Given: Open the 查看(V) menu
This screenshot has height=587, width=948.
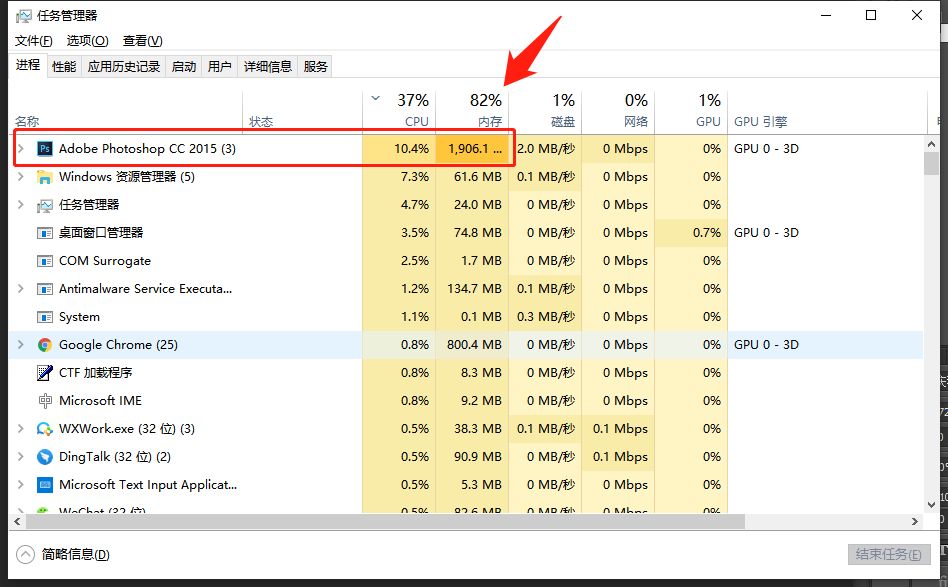Looking at the screenshot, I should pos(143,41).
